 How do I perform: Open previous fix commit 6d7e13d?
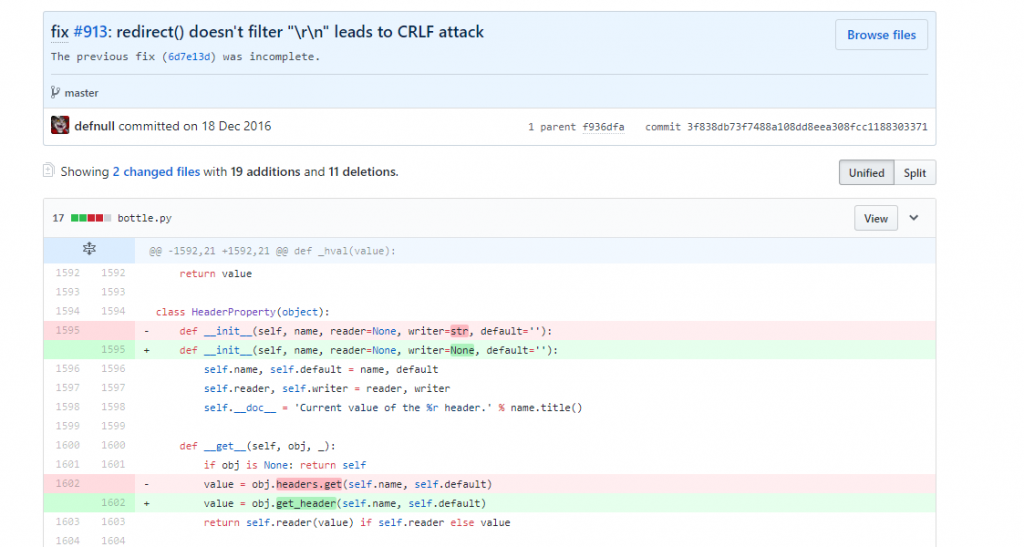coord(189,57)
